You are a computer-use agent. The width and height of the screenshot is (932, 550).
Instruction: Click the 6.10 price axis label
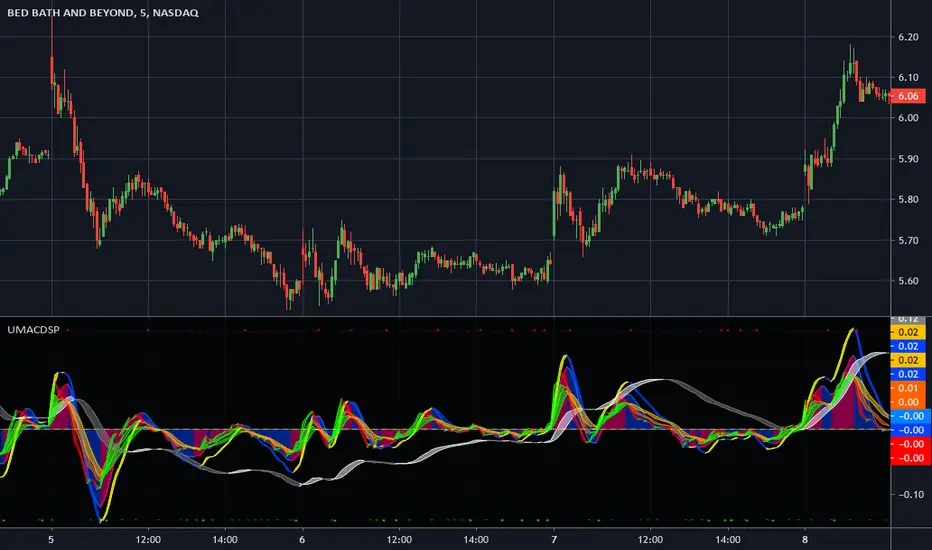pos(908,77)
